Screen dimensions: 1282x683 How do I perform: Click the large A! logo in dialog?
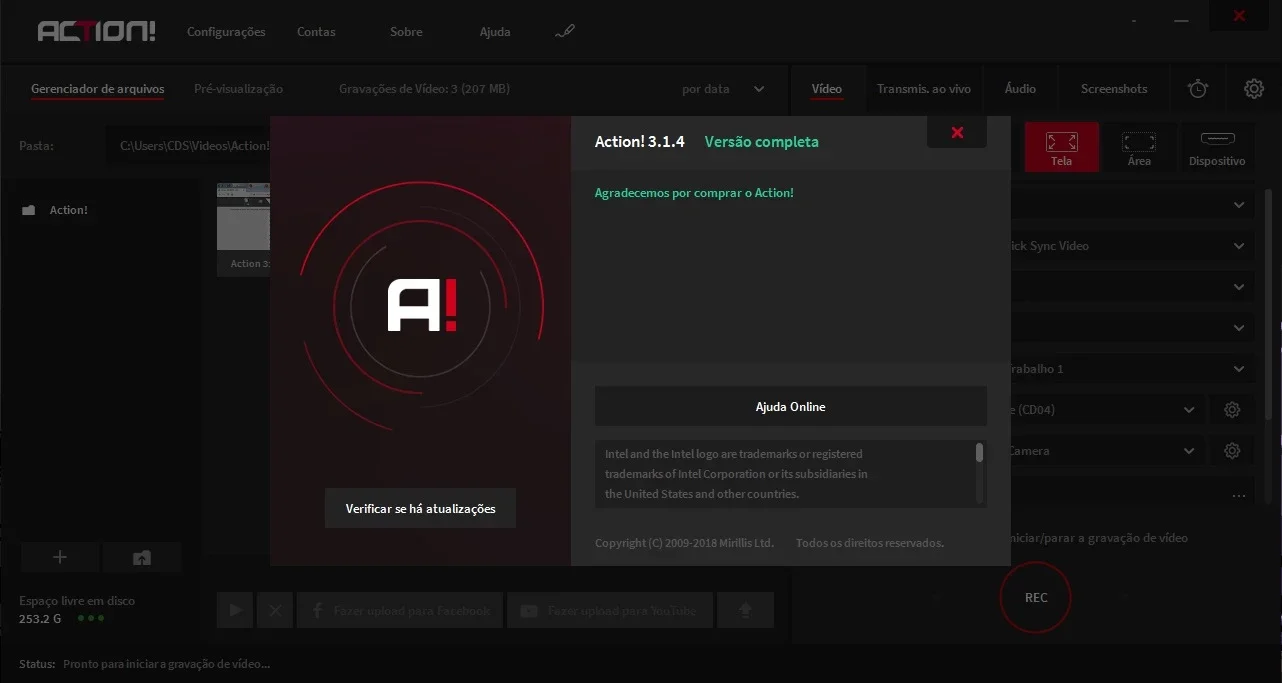422,307
